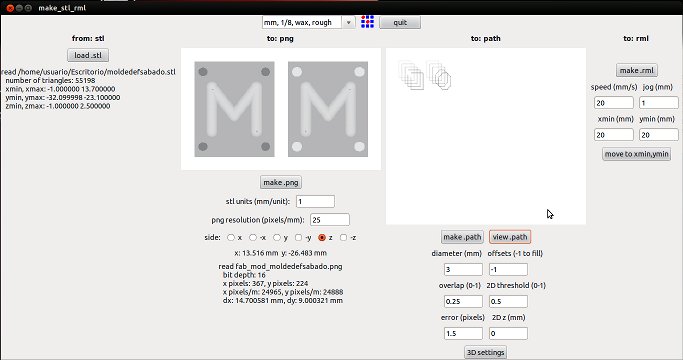Click the png resolution input field
The height and width of the screenshot is (360, 683).
click(330, 220)
